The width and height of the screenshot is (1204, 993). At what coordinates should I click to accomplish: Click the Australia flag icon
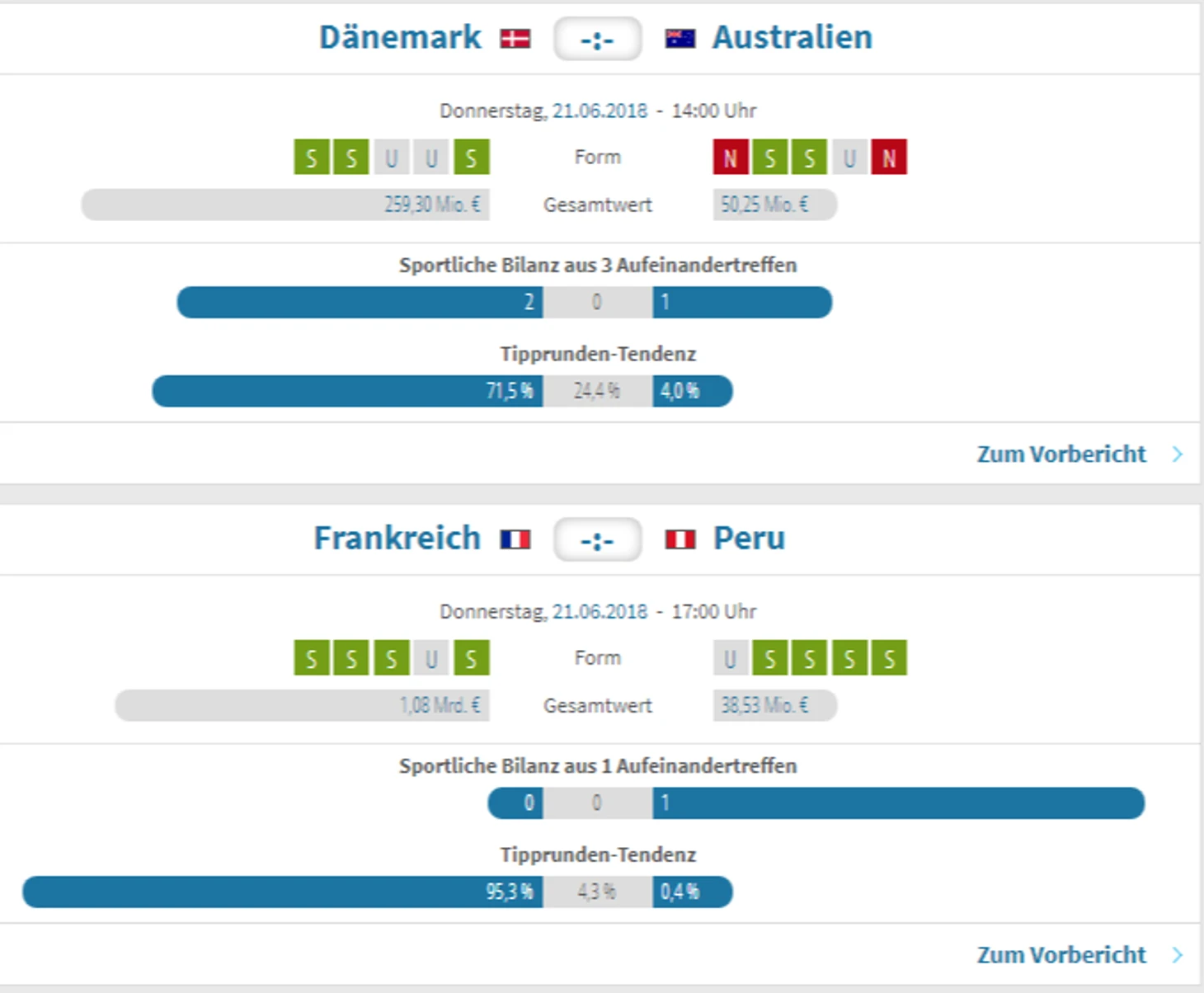pos(680,39)
